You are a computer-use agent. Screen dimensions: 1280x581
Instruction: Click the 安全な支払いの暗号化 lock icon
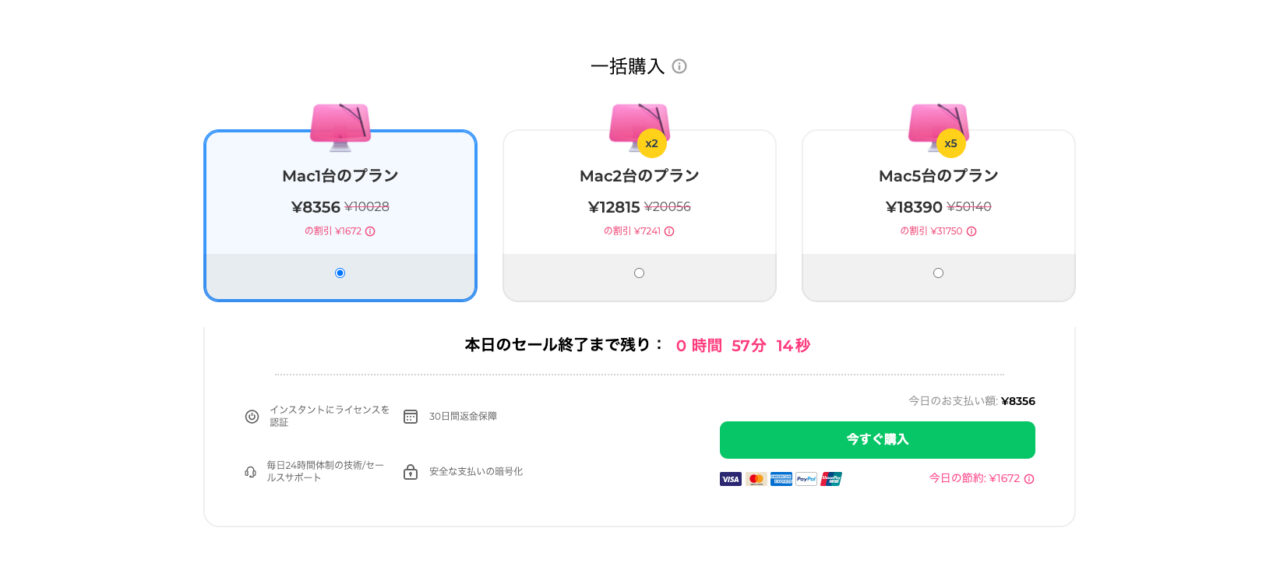tap(410, 471)
